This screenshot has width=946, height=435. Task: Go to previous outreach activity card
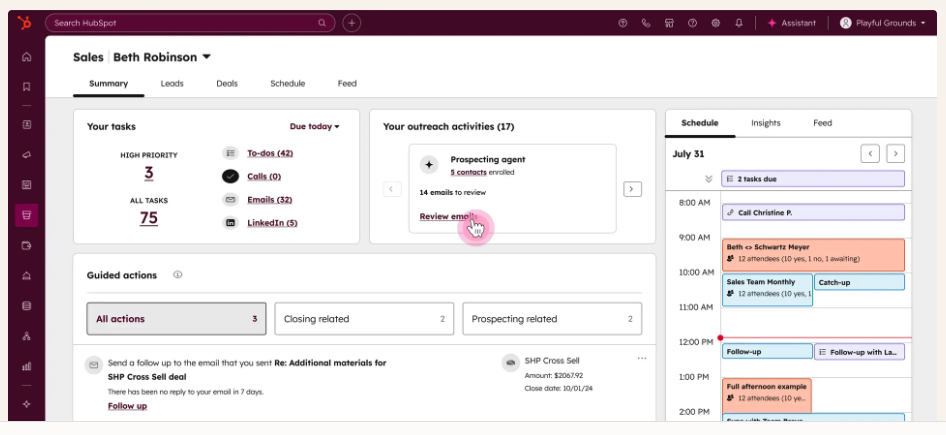(392, 189)
